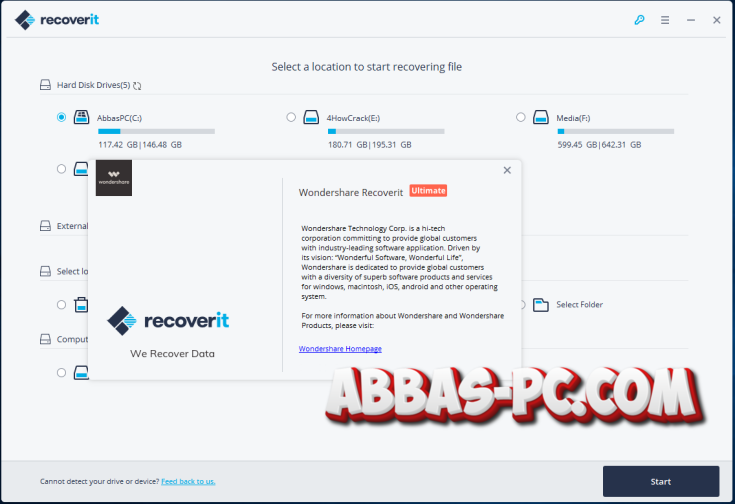Click the 117.42 GB|146.48 GB text

pos(140,145)
